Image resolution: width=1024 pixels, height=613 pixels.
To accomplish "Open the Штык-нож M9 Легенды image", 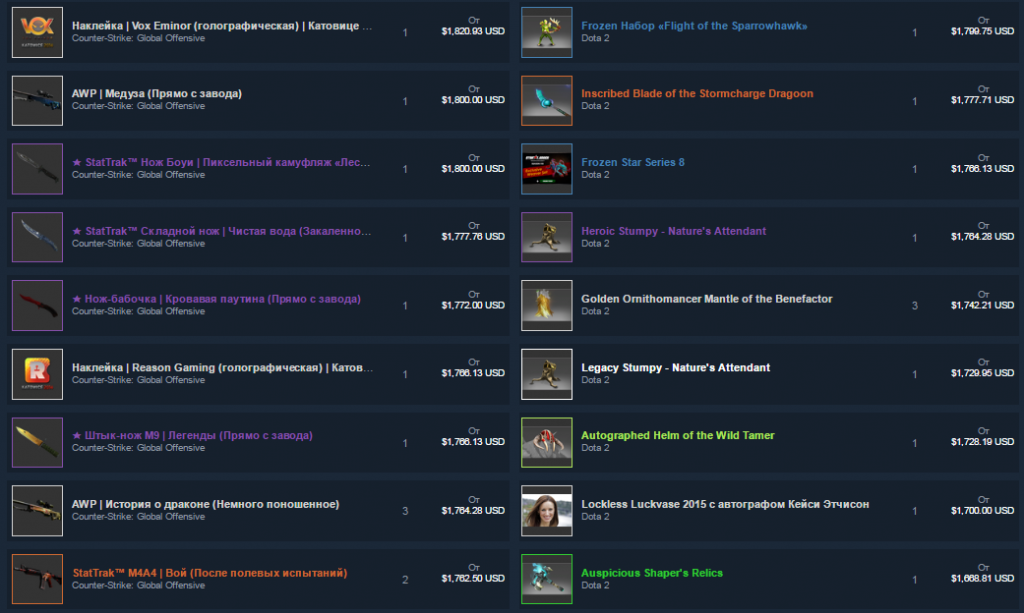I will point(37,443).
